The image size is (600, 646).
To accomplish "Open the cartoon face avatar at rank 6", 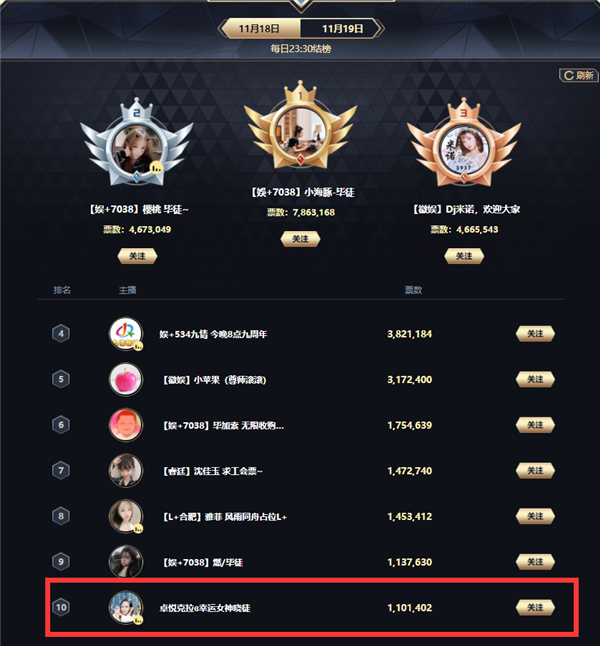I will click(126, 425).
